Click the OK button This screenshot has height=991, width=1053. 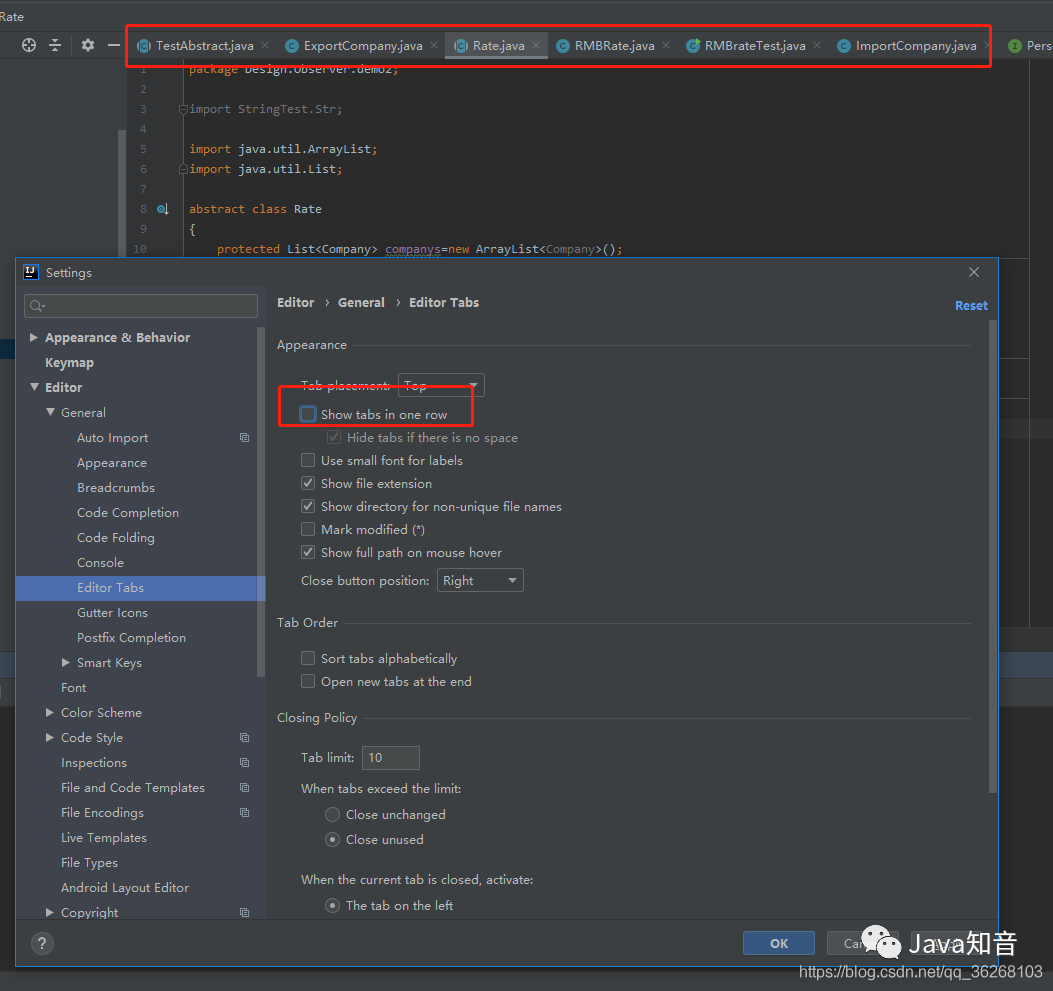779,943
